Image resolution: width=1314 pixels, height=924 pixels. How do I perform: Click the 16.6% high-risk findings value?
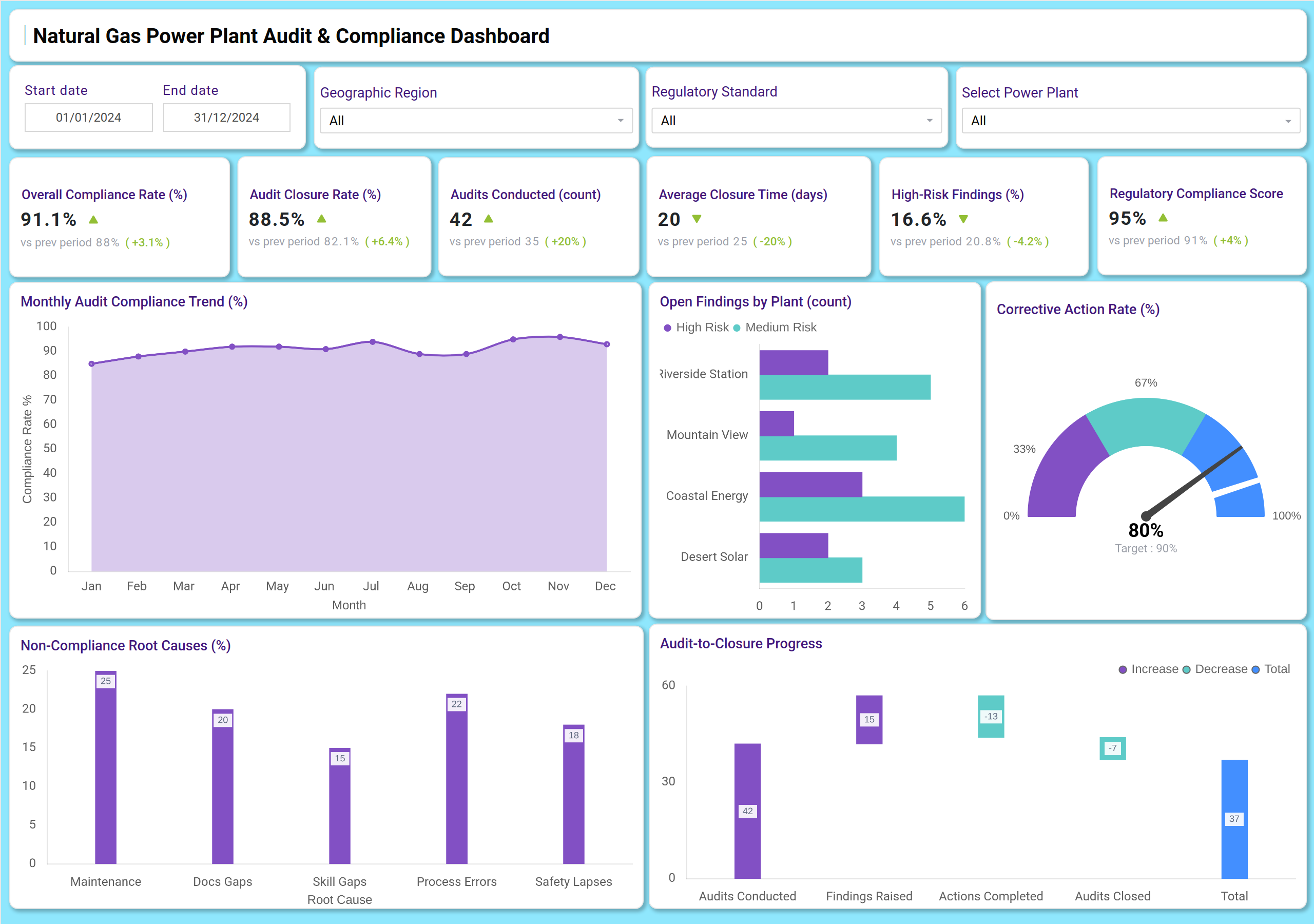(x=919, y=219)
